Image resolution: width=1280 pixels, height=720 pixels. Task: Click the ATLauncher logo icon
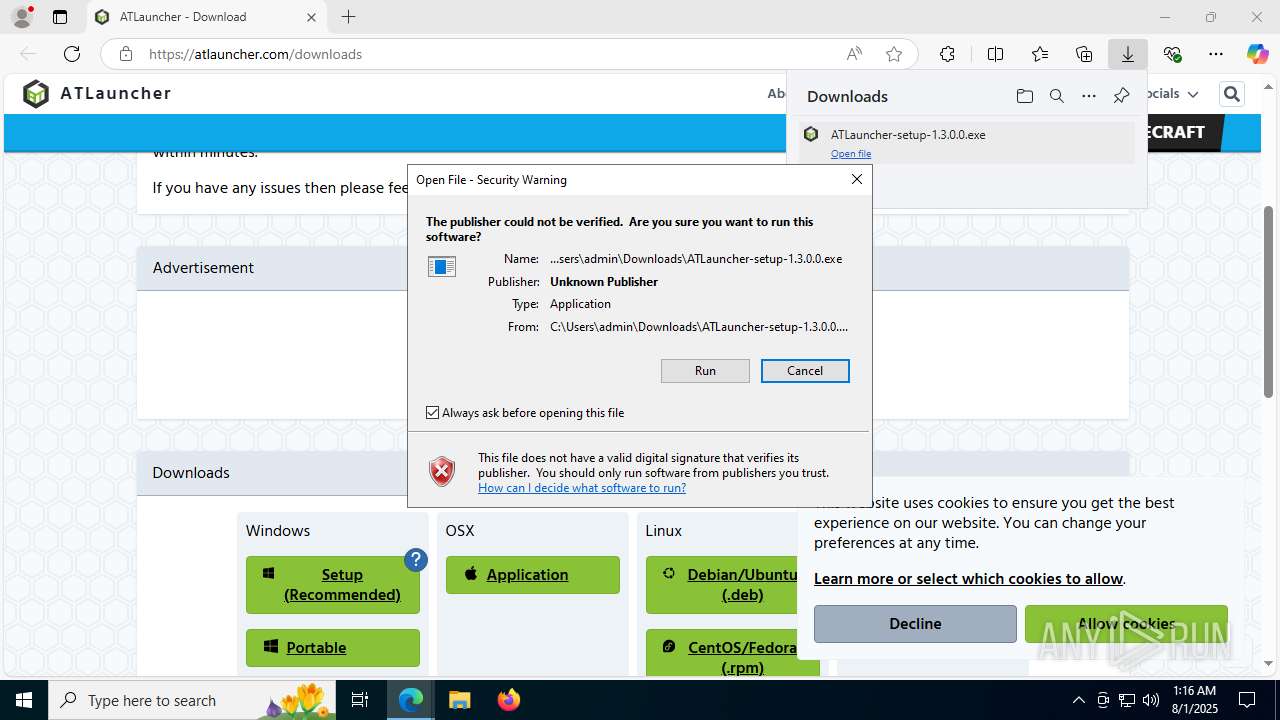[36, 94]
